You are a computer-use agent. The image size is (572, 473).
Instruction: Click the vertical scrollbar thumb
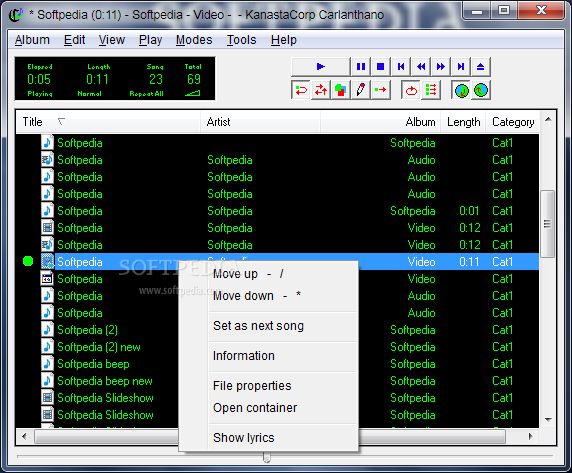point(548,224)
